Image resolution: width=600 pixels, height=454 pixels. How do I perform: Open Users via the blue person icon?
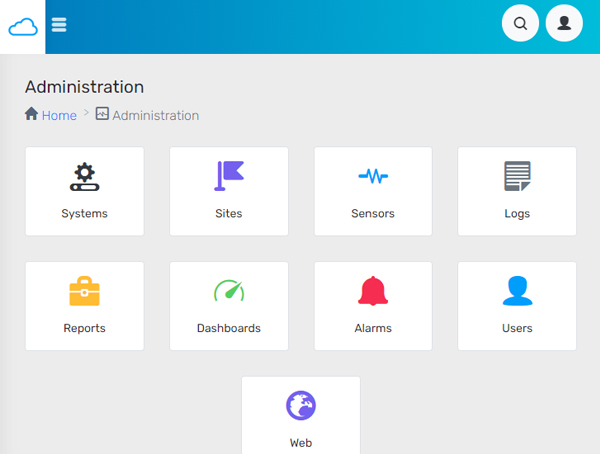pos(517,291)
